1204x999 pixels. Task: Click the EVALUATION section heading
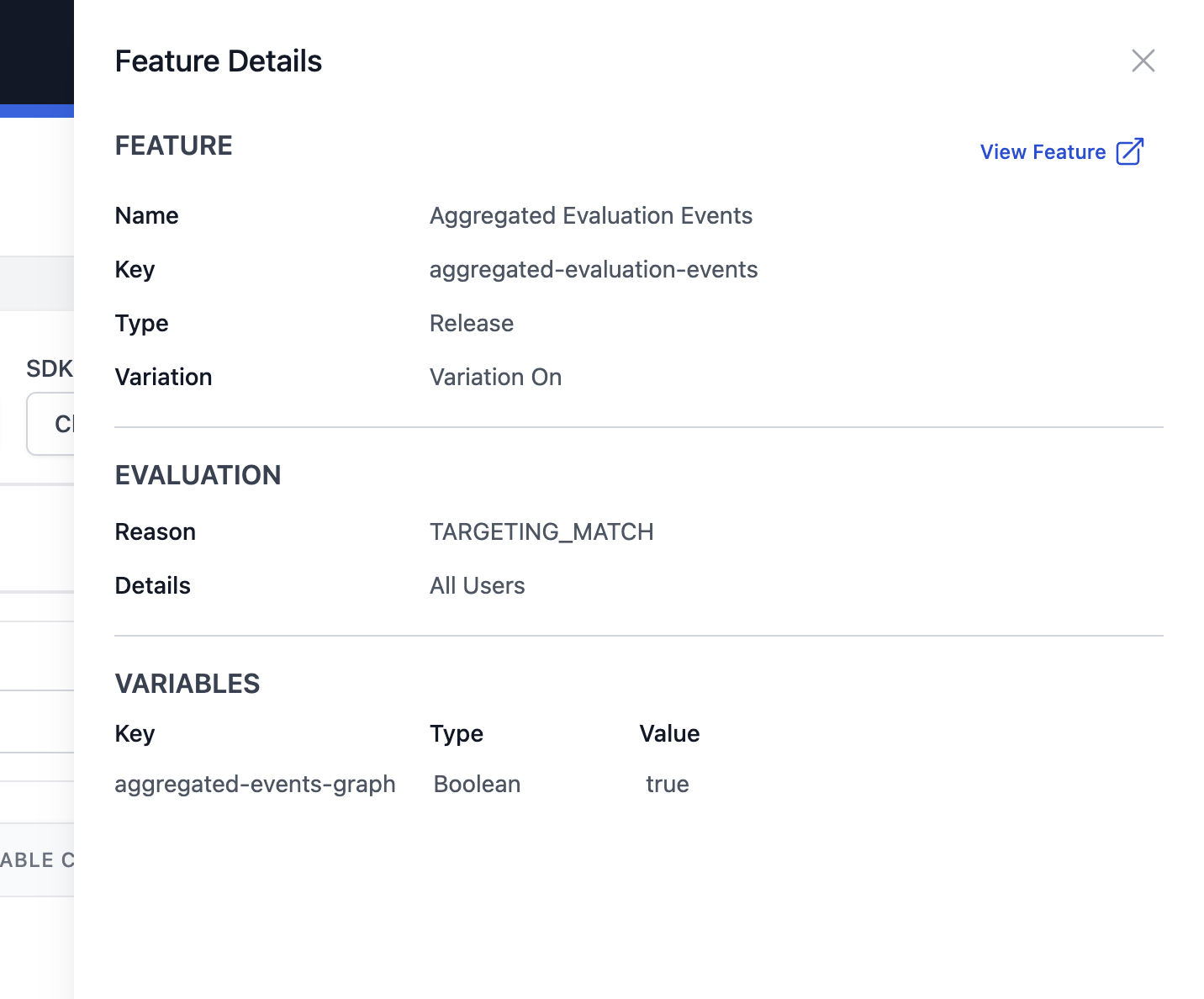click(x=198, y=475)
